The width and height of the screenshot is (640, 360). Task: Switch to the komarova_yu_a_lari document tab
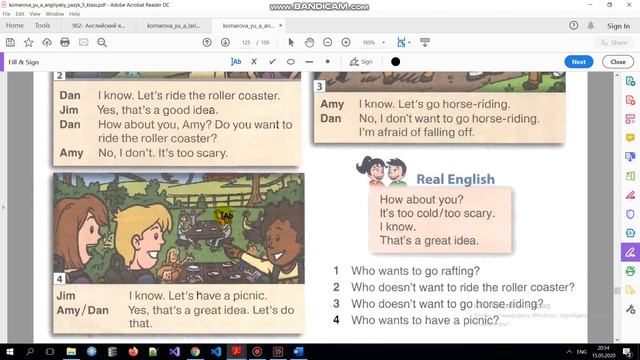tap(173, 26)
